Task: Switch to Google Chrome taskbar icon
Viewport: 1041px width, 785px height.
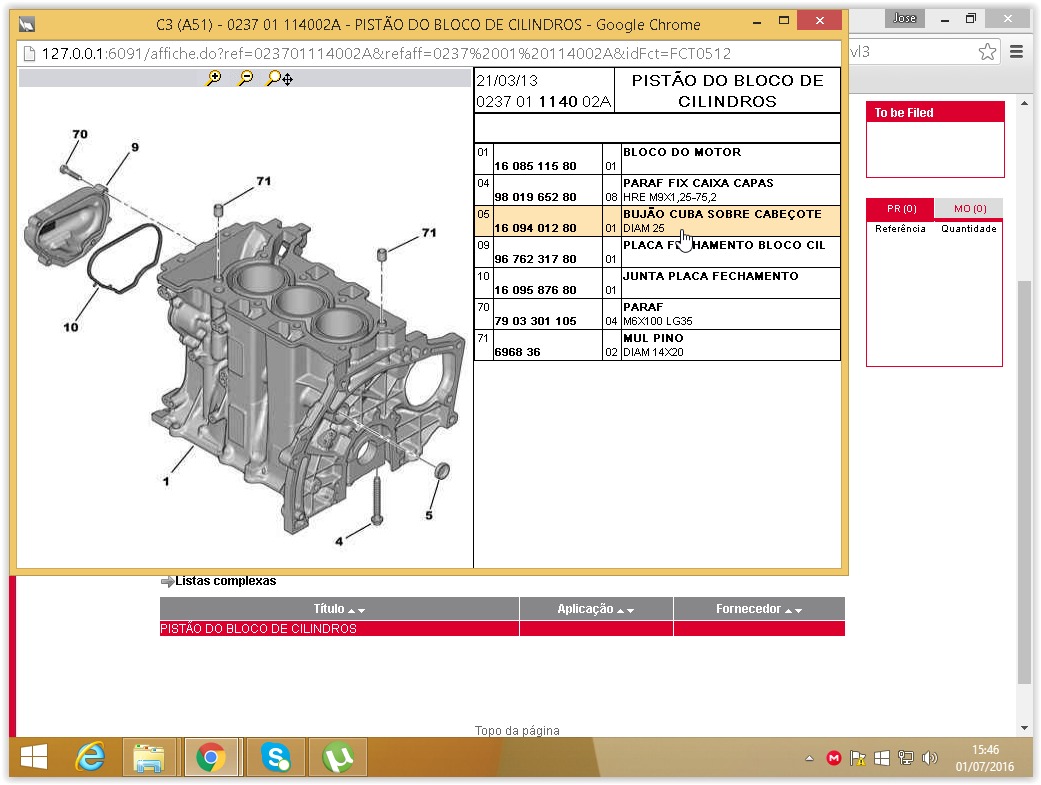Action: (211, 757)
